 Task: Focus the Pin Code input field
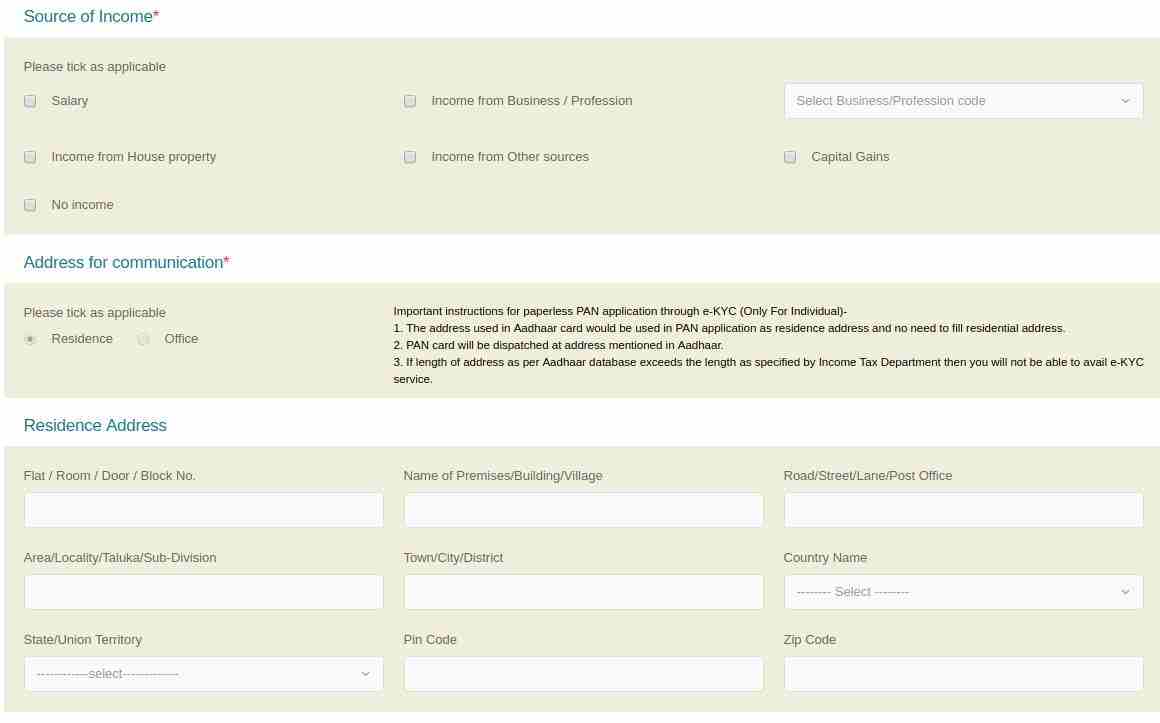pos(583,673)
